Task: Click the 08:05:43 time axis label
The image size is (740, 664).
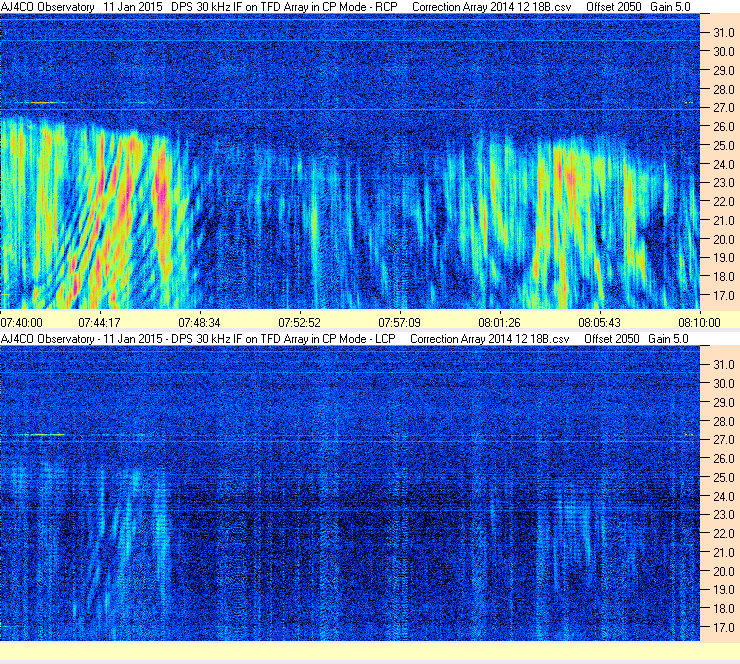Action: coord(599,323)
